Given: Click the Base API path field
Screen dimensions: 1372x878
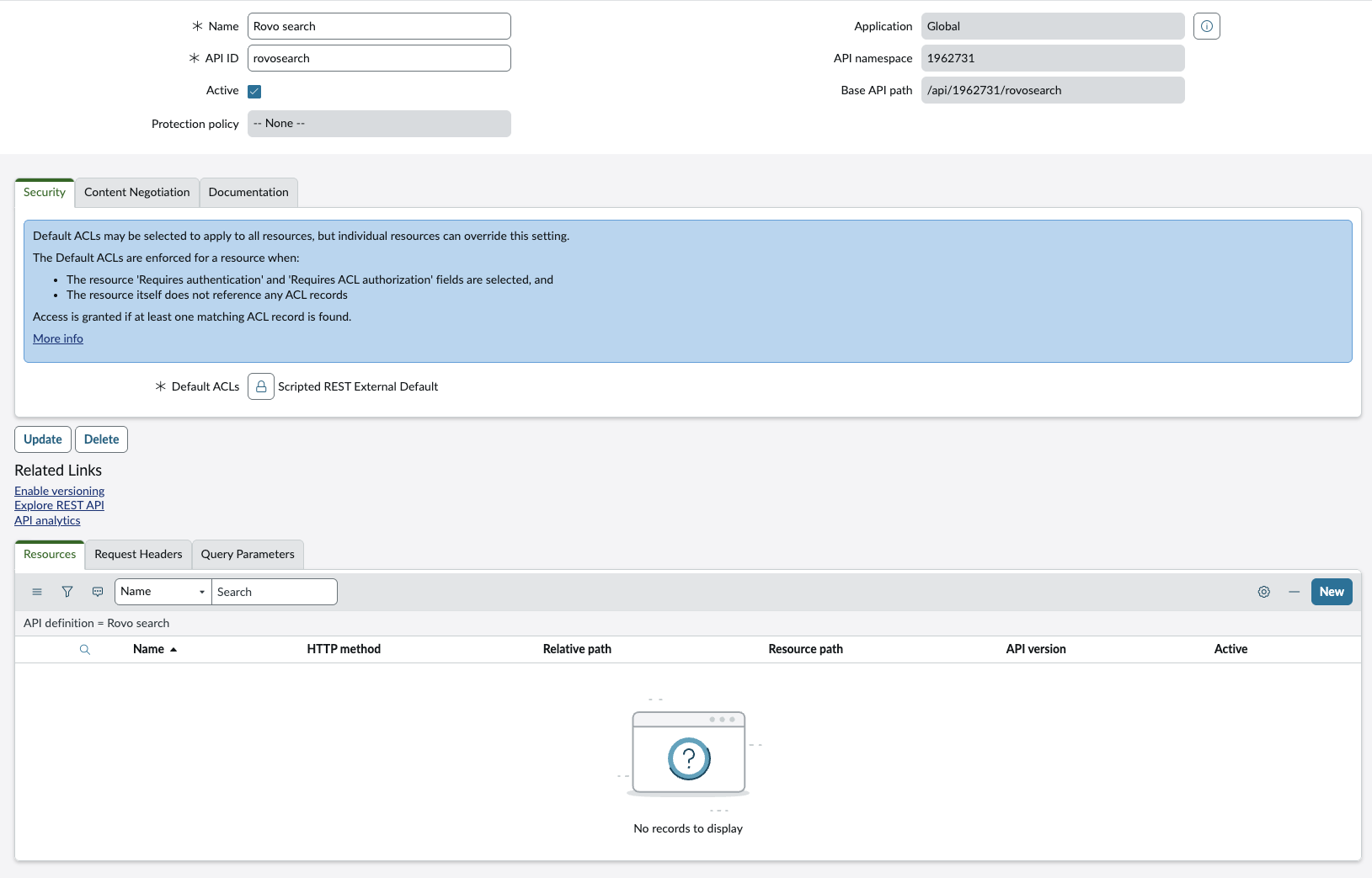Looking at the screenshot, I should pos(1053,90).
